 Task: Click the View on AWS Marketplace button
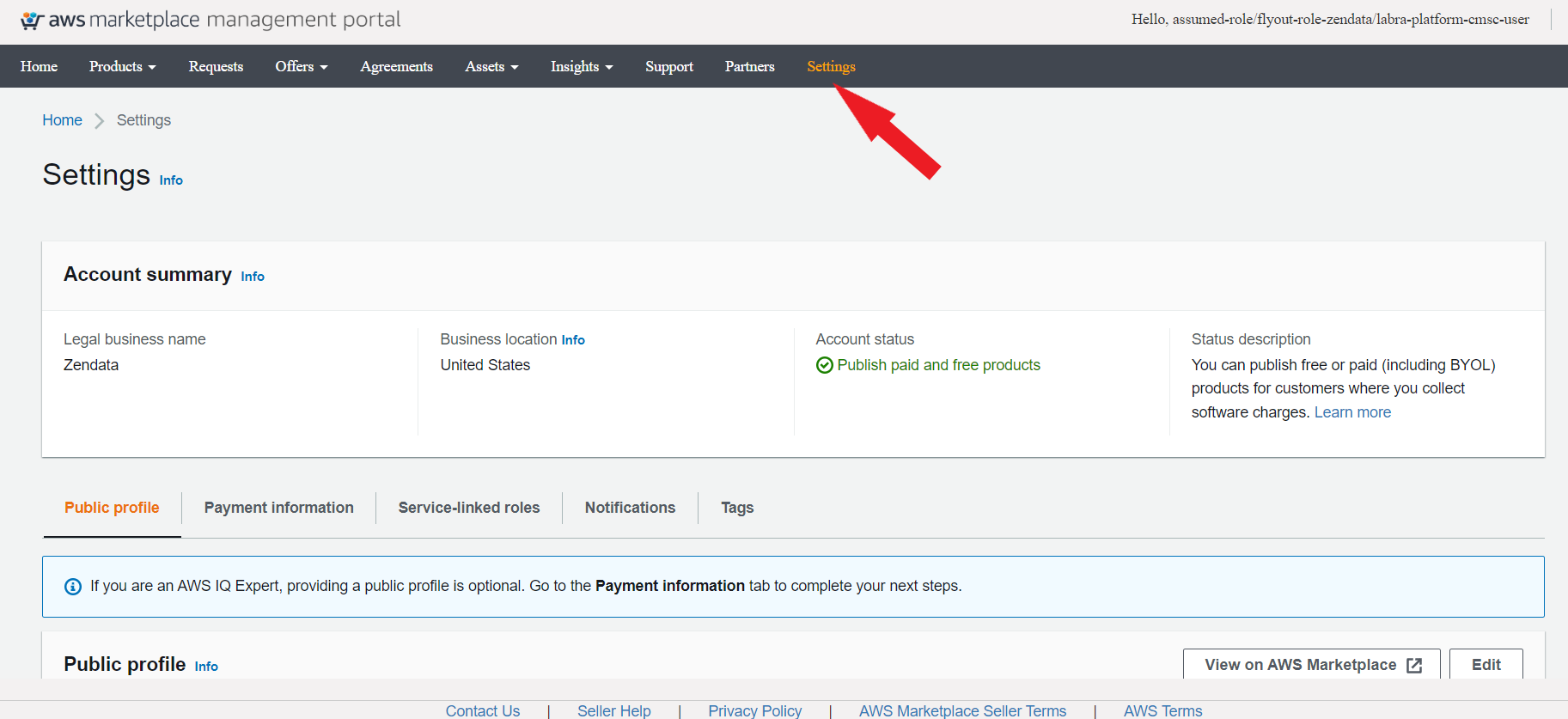pyautogui.click(x=1311, y=665)
